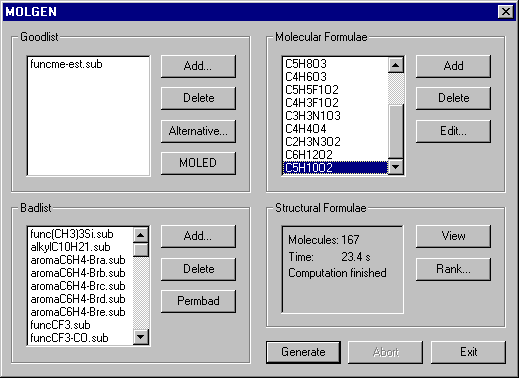Click Add in Molecular Formulae group
The image size is (519, 378).
pyautogui.click(x=453, y=66)
